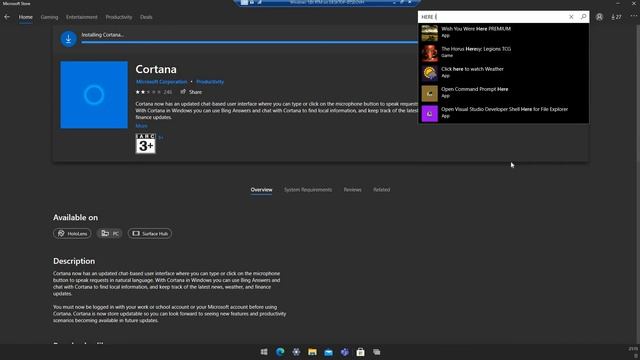
Task: Open Mail app from taskbar
Action: [x=328, y=352]
